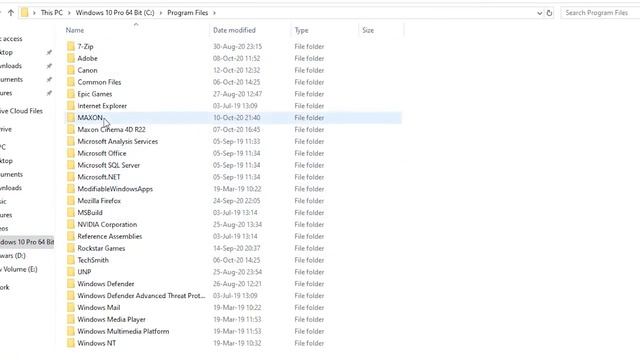The width and height of the screenshot is (640, 360).
Task: Select Windows 10 Pro 64 Bit drive in sidebar
Action: (x=27, y=242)
